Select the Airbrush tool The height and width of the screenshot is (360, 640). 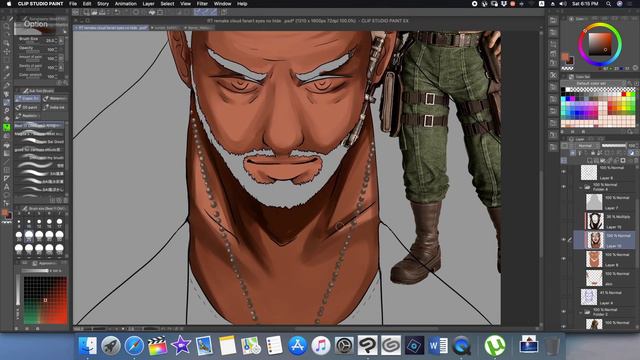coord(7,111)
